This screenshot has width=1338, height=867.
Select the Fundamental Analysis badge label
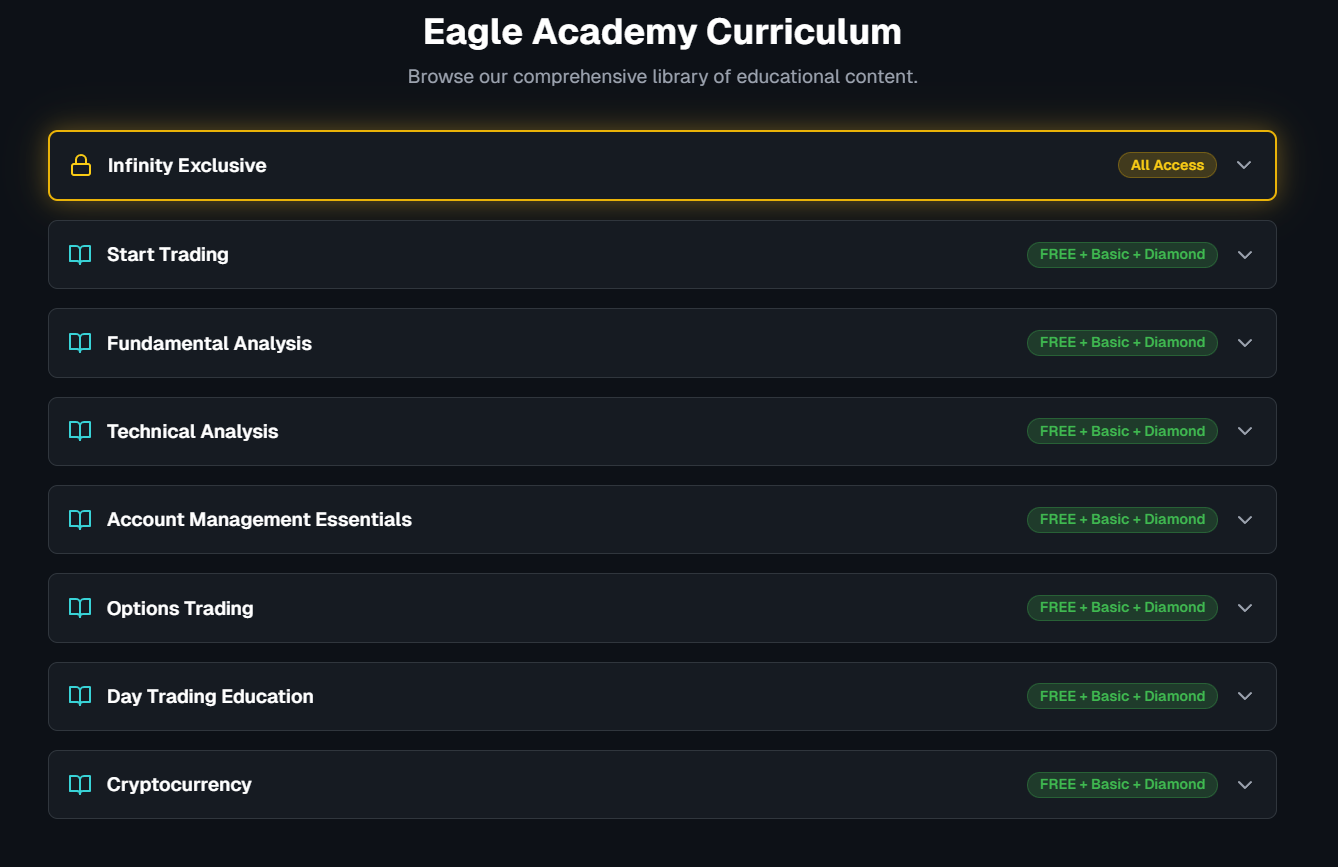1122,342
